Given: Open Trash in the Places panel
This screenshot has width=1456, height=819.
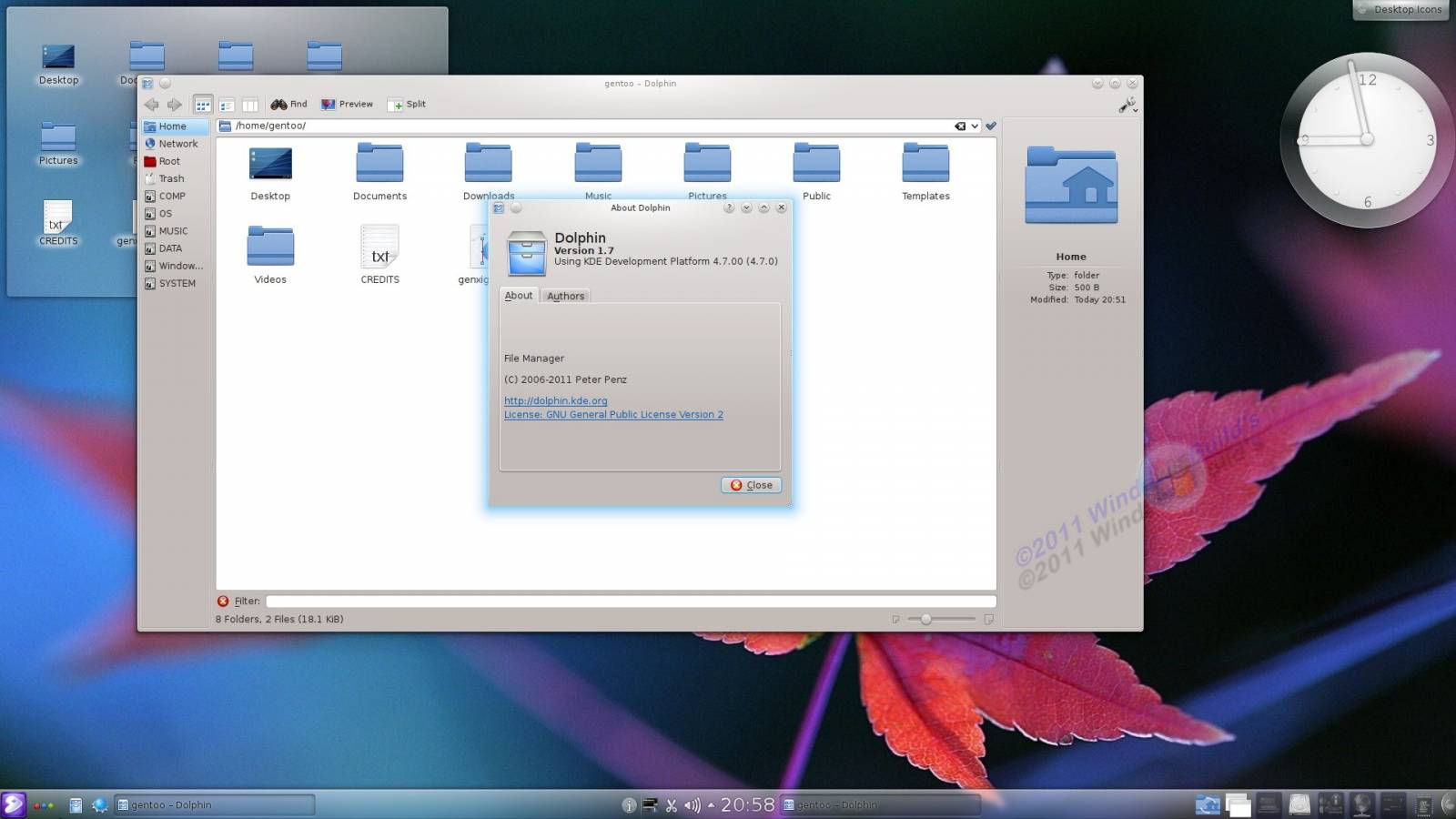Looking at the screenshot, I should [x=176, y=178].
